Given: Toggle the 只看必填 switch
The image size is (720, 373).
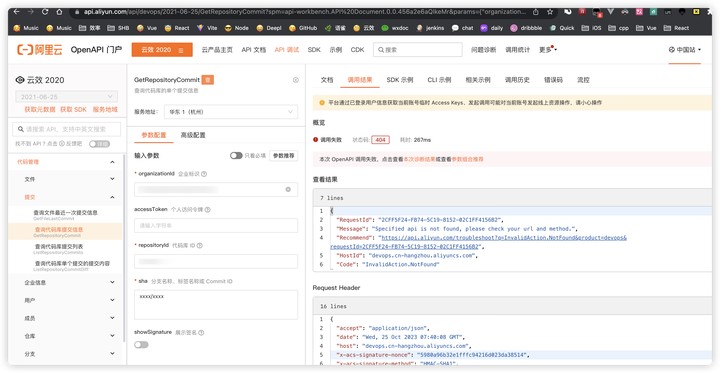Looking at the screenshot, I should (x=236, y=156).
